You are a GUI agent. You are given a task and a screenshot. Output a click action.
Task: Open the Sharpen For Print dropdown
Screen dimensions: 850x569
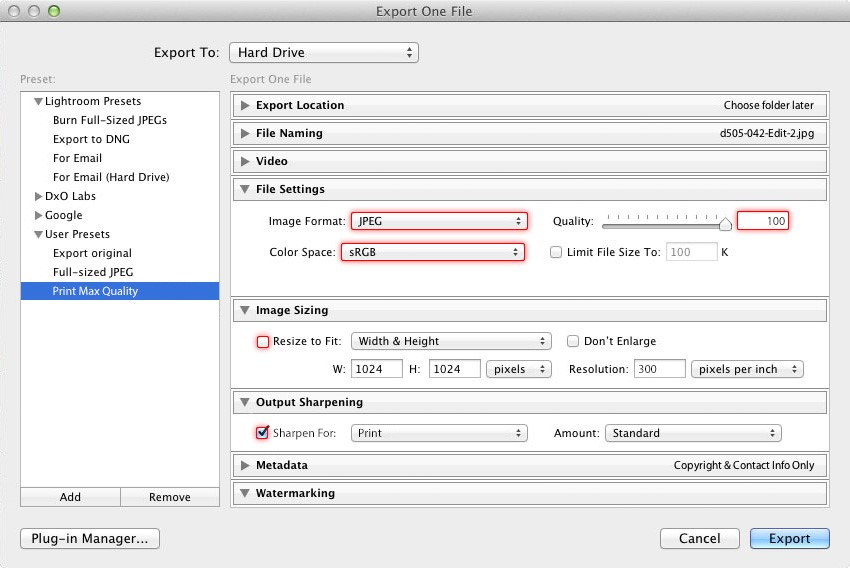(439, 433)
